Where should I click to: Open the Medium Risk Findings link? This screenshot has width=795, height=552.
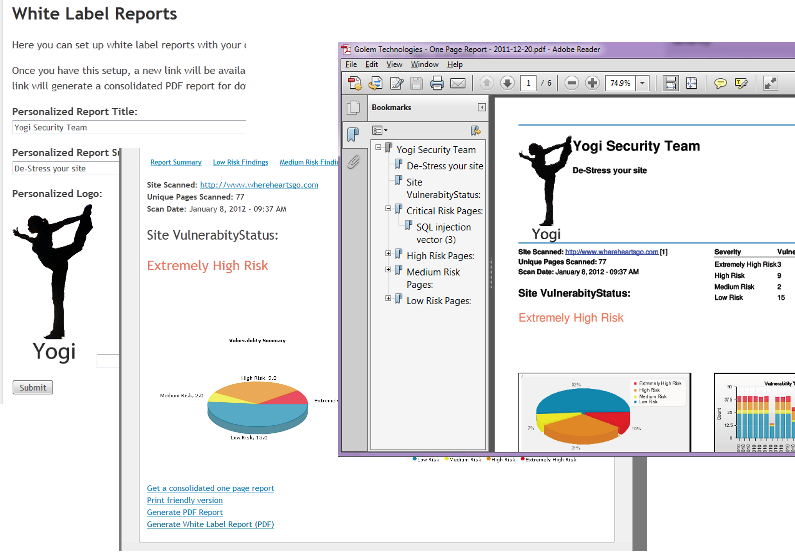pos(309,162)
